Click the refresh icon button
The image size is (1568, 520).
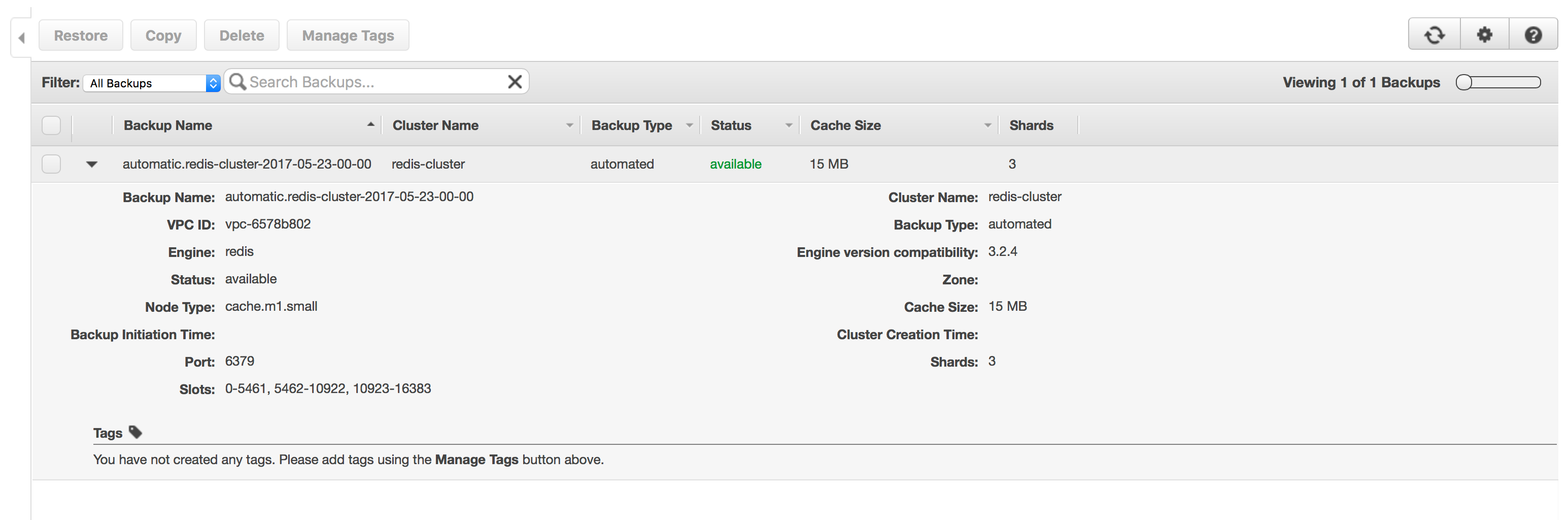point(1434,35)
